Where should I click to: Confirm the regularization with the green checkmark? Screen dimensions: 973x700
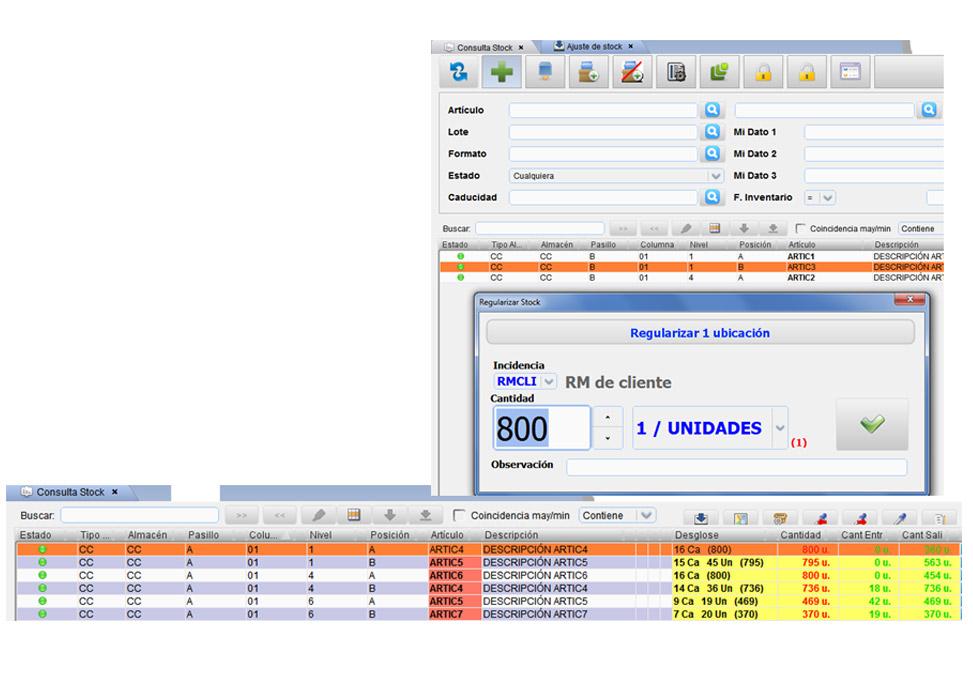[x=872, y=424]
